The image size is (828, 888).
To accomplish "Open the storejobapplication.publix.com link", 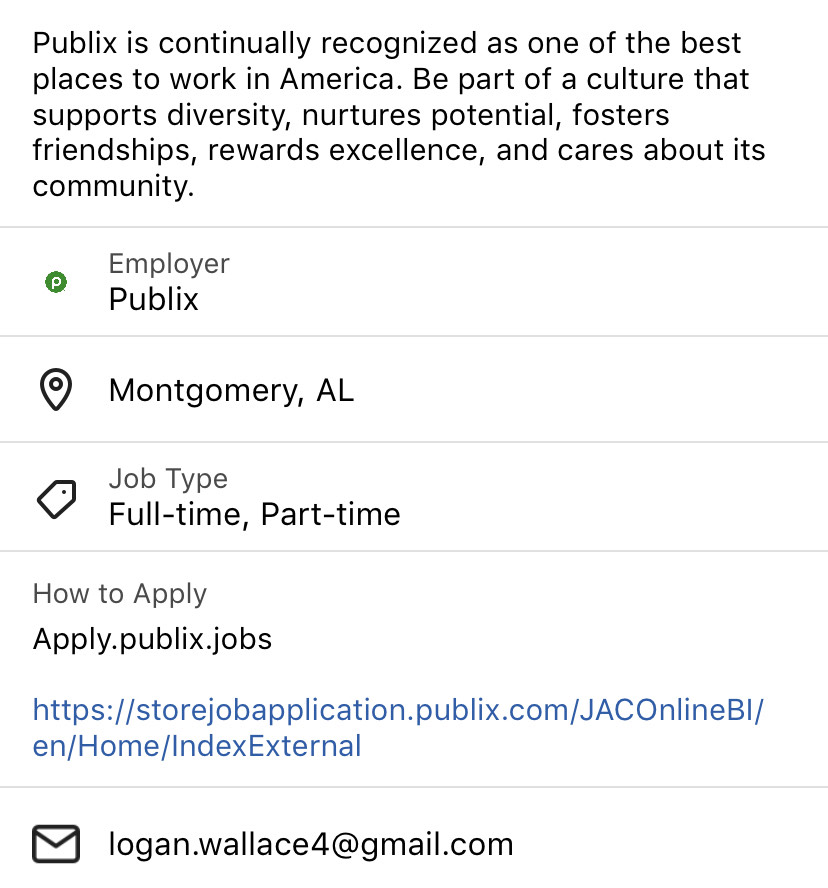I will pyautogui.click(x=398, y=727).
